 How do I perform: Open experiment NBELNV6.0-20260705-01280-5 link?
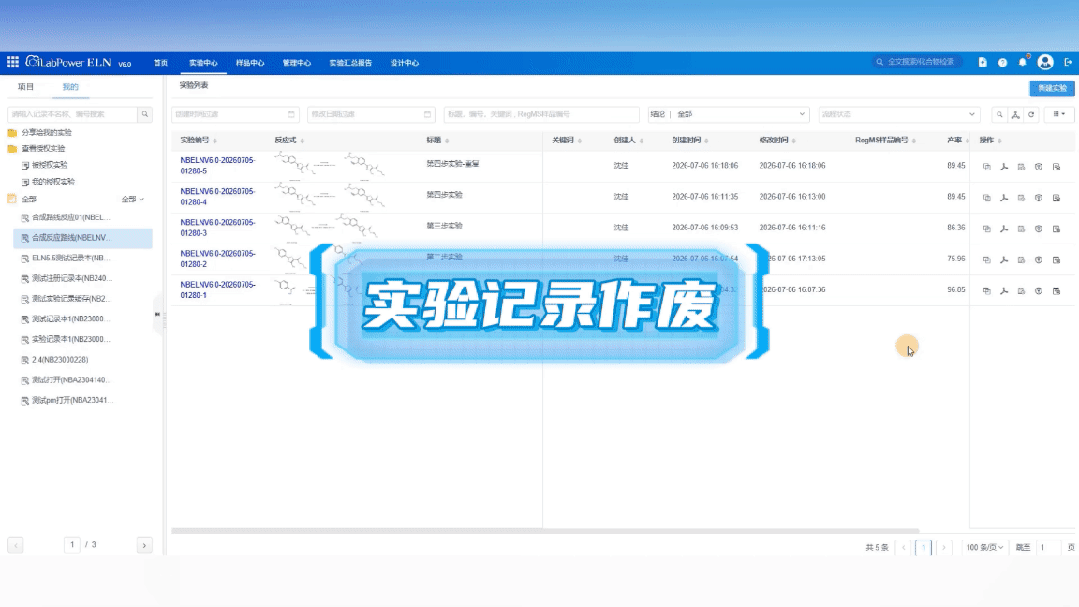click(217, 165)
